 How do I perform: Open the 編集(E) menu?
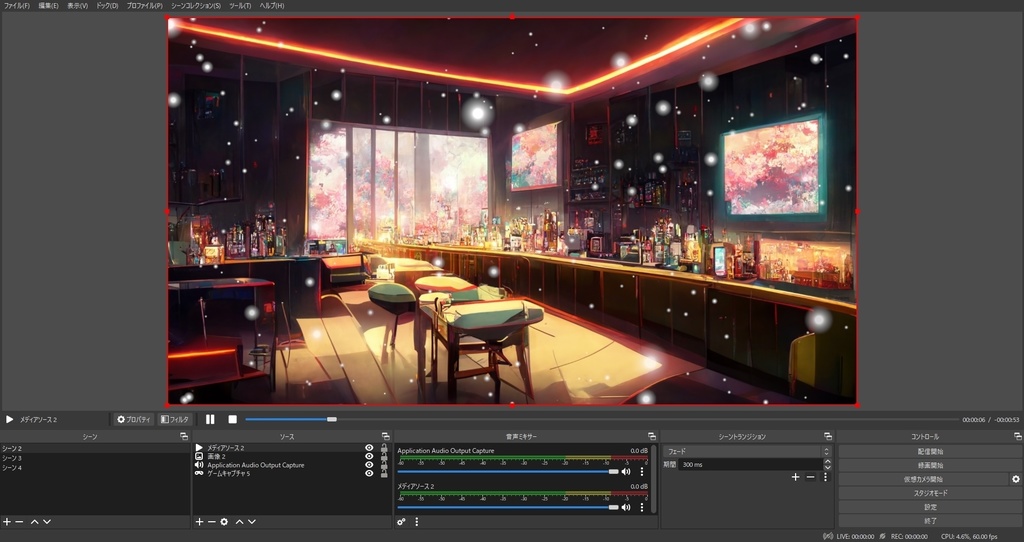coord(48,5)
